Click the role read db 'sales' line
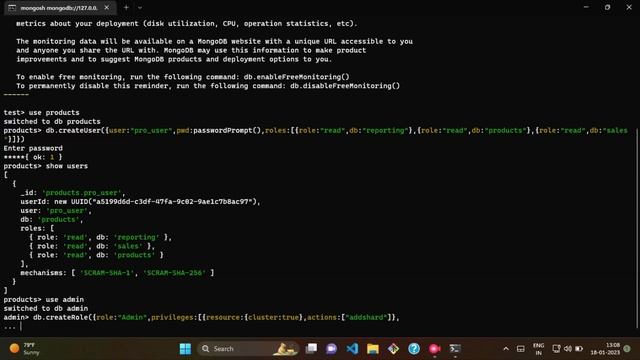 coord(92,246)
